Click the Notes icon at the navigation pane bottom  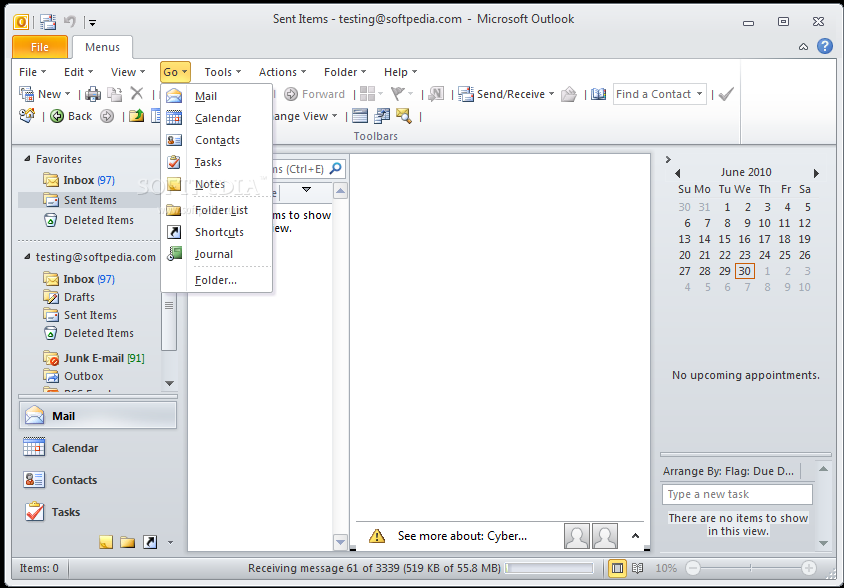106,542
